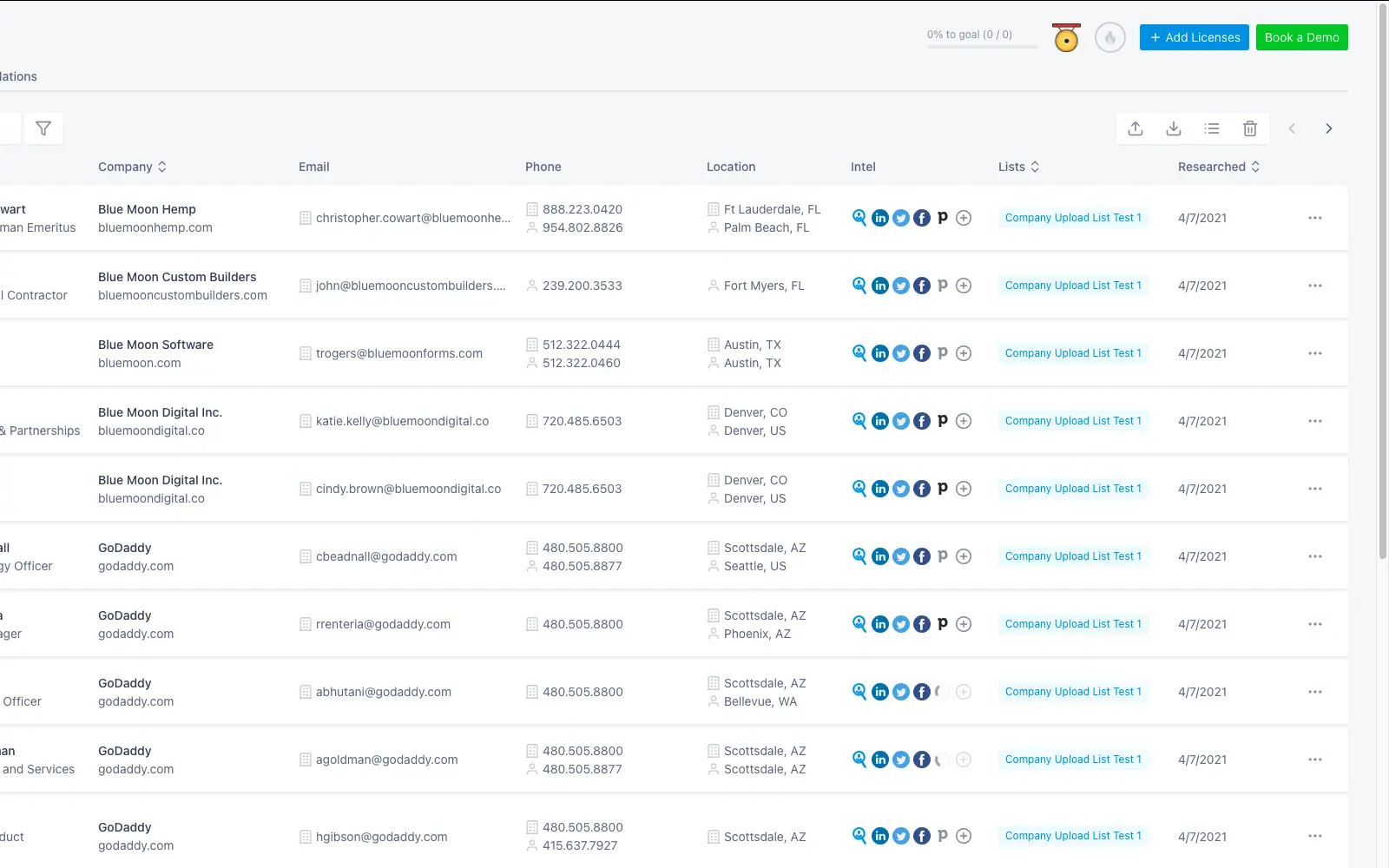Screen dimensions: 1389x868
Task: Click Blue Moon Custom Builders company name
Action: 177,277
